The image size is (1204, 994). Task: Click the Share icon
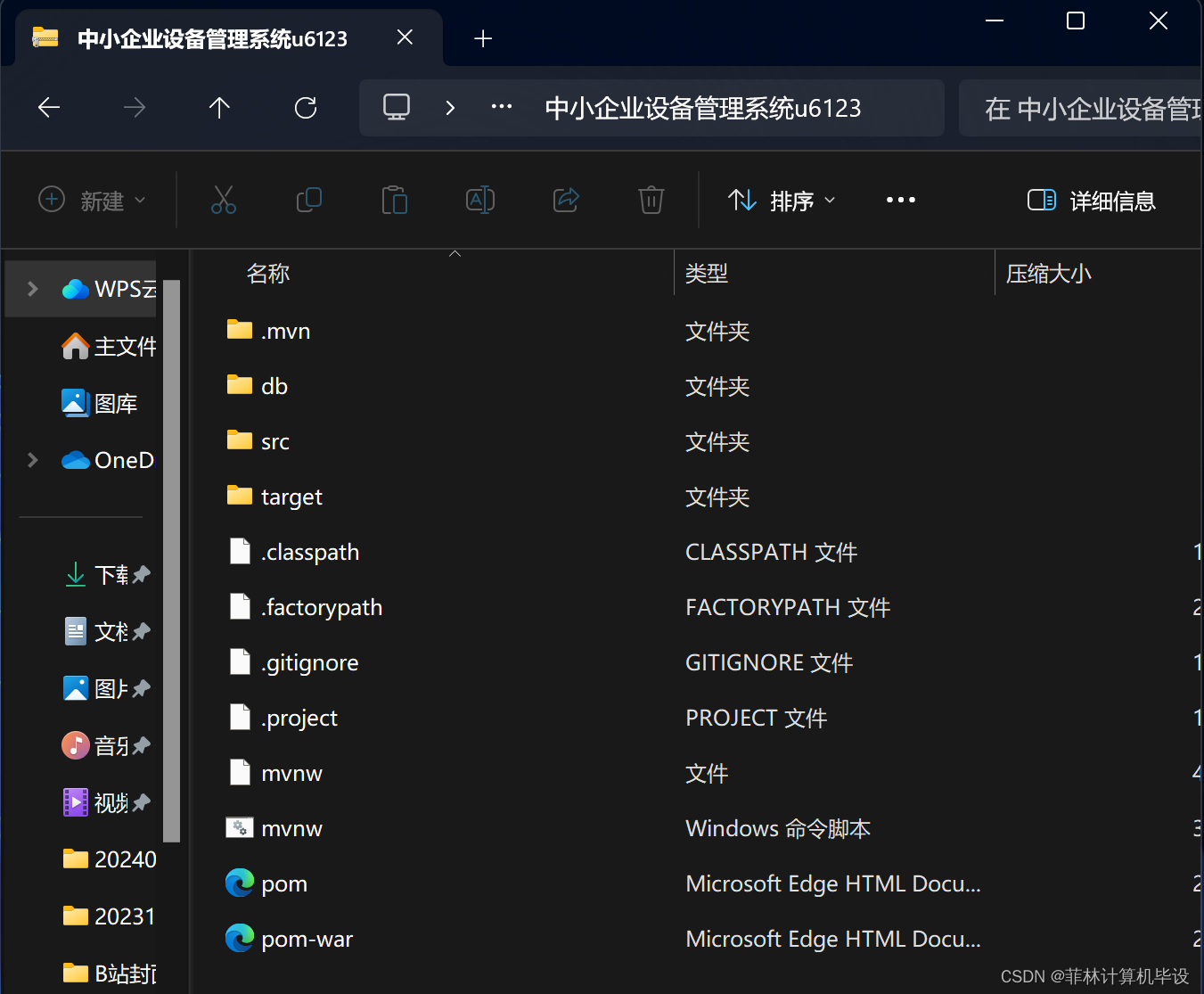[x=566, y=200]
